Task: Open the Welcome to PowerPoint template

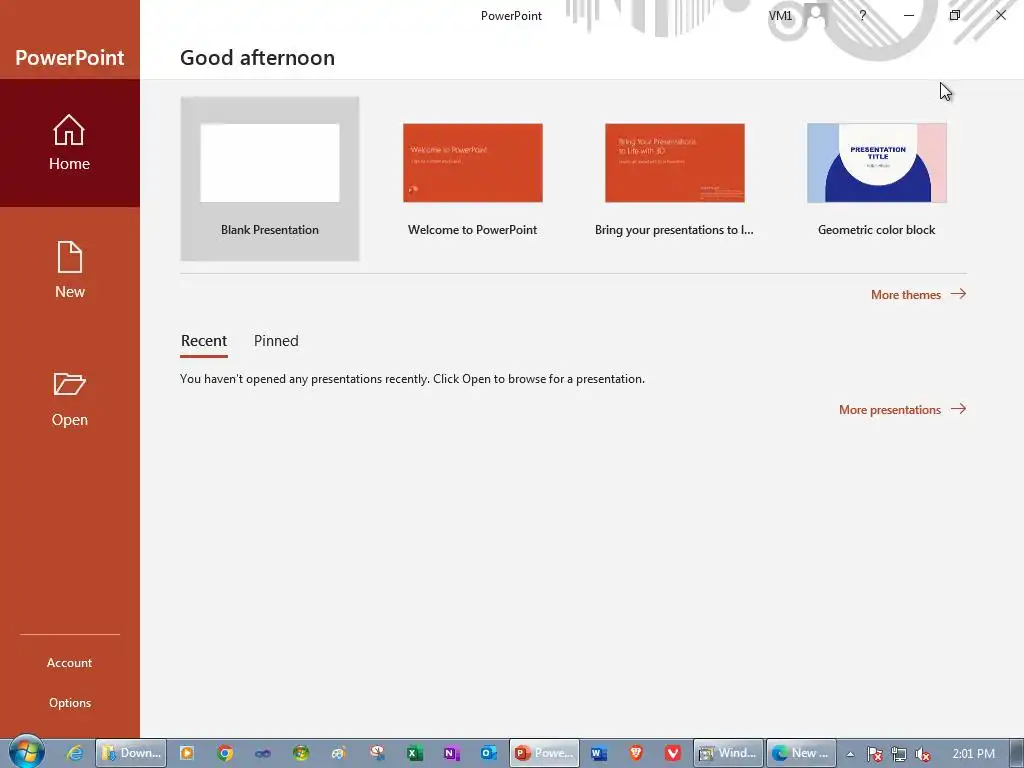Action: click(x=472, y=179)
